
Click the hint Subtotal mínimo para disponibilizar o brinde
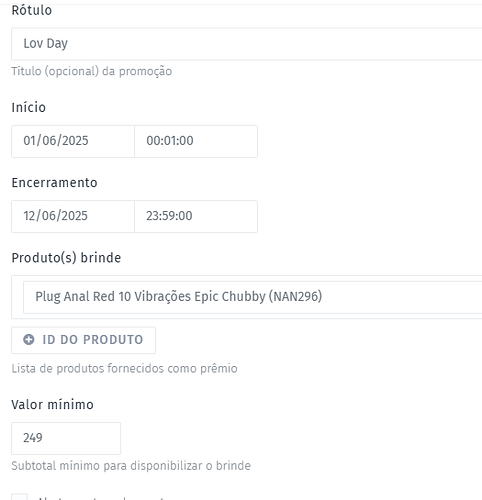[x=131, y=466]
